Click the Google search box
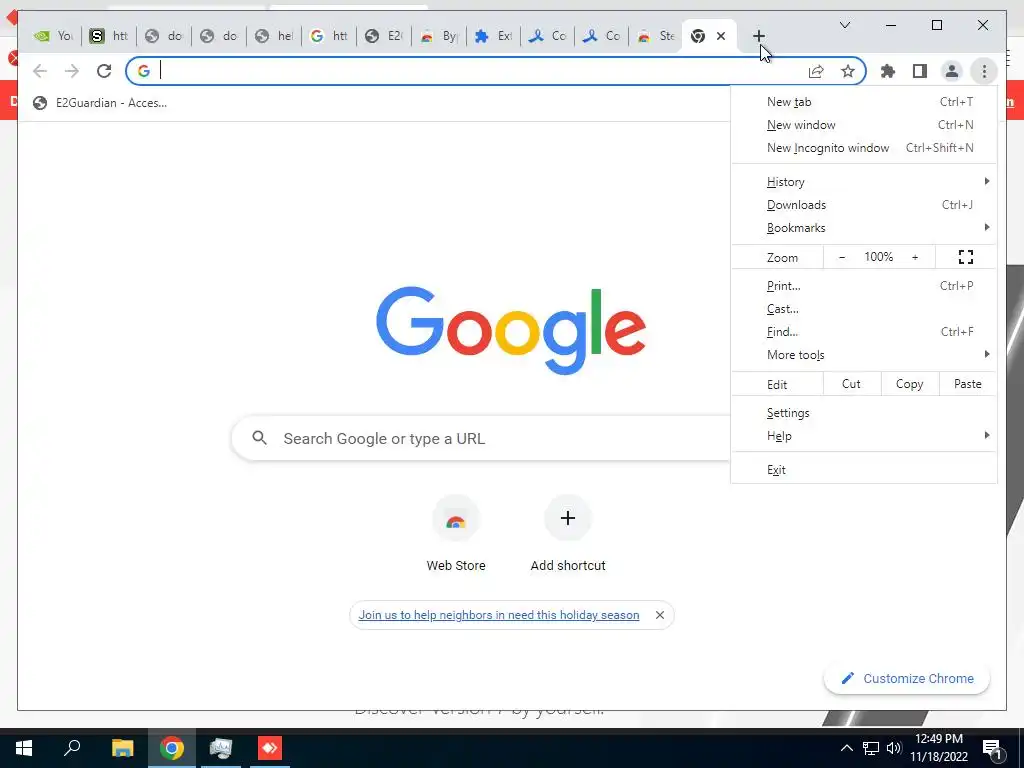1024x768 pixels. 481,438
